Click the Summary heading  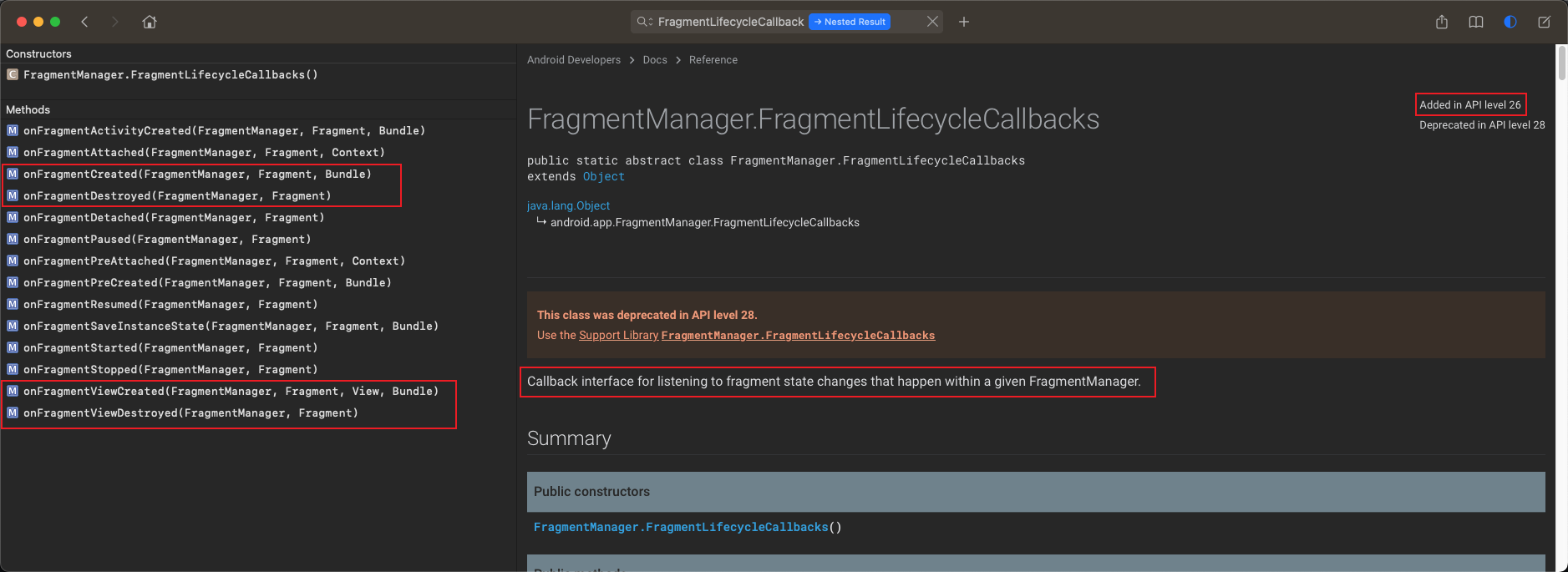(x=569, y=438)
